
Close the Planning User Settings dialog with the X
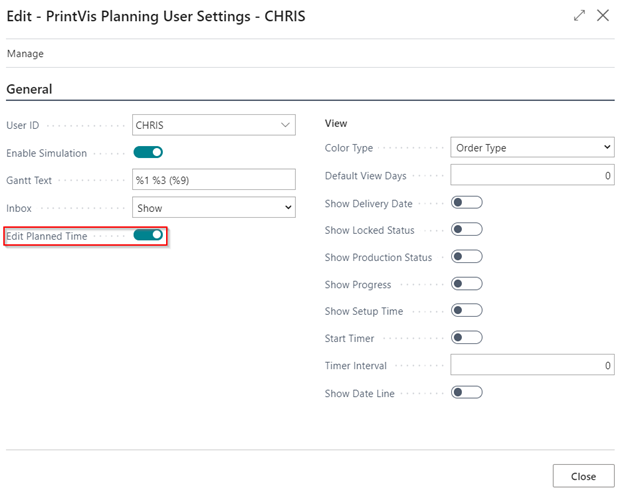[x=603, y=16]
